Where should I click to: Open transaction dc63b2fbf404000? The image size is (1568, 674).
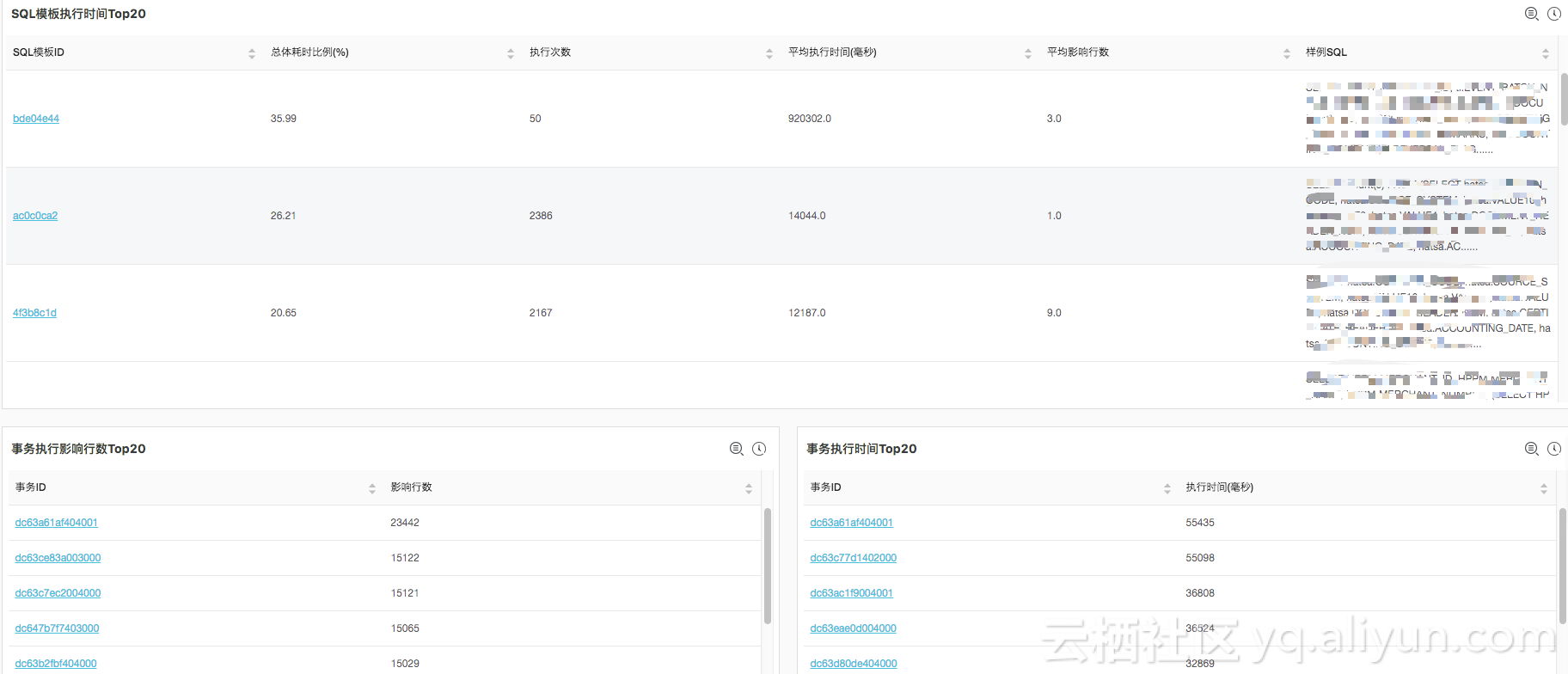[56, 664]
